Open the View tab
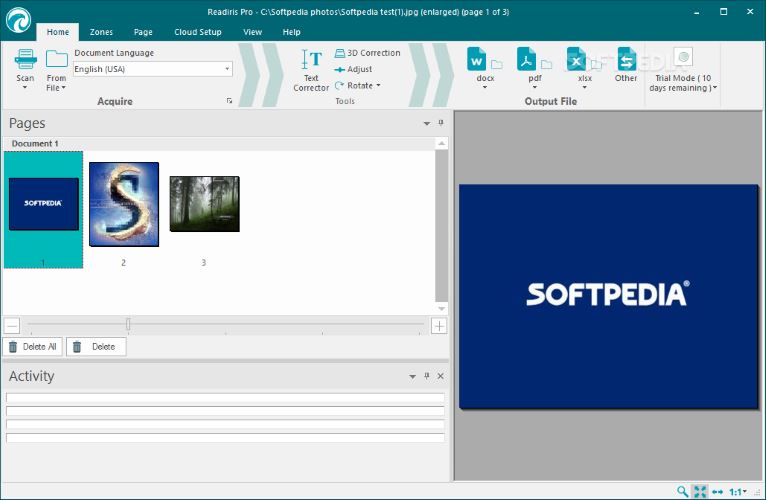The height and width of the screenshot is (500, 766). coord(253,32)
